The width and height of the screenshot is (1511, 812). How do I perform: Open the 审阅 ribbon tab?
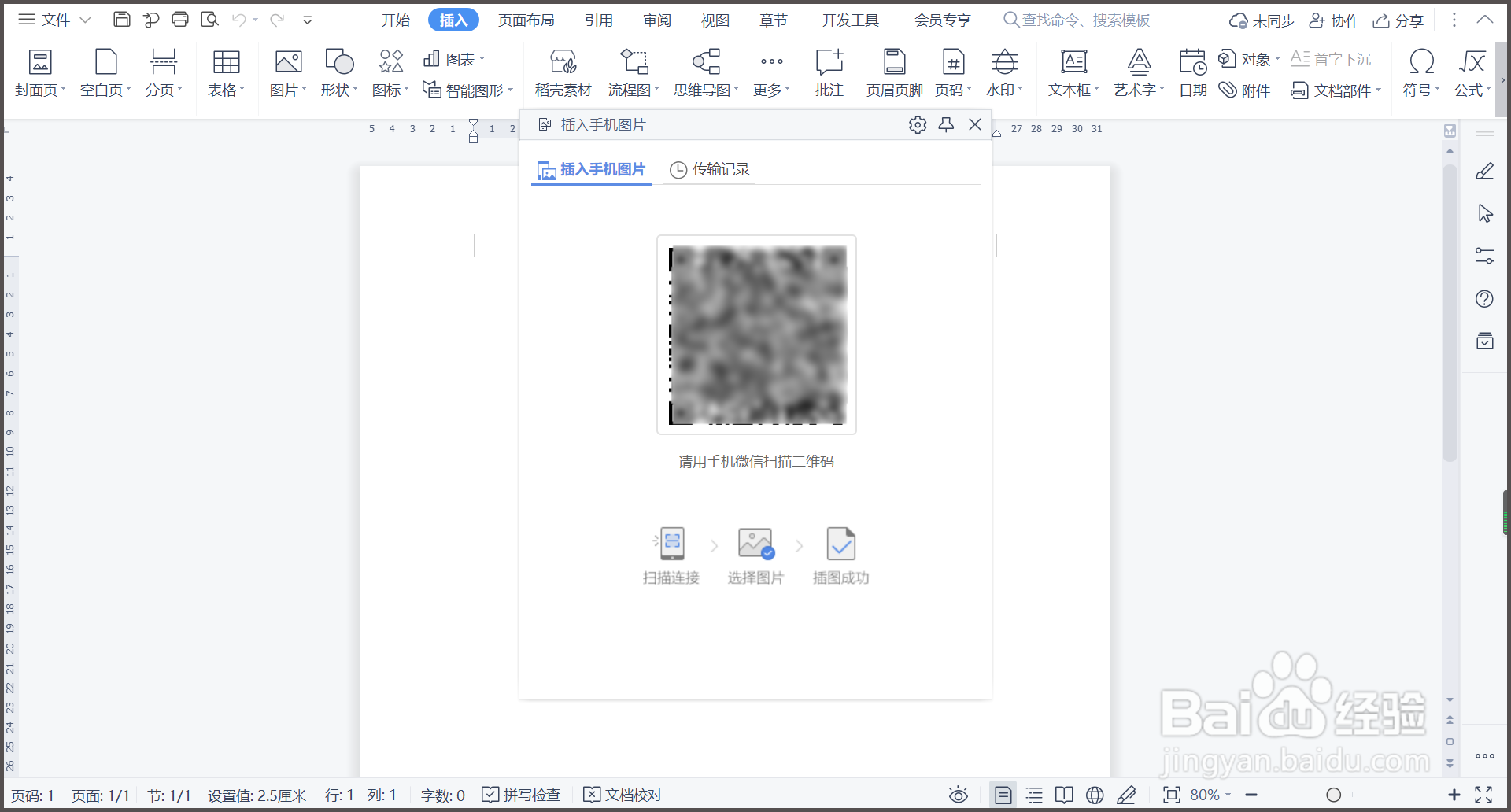coord(657,20)
